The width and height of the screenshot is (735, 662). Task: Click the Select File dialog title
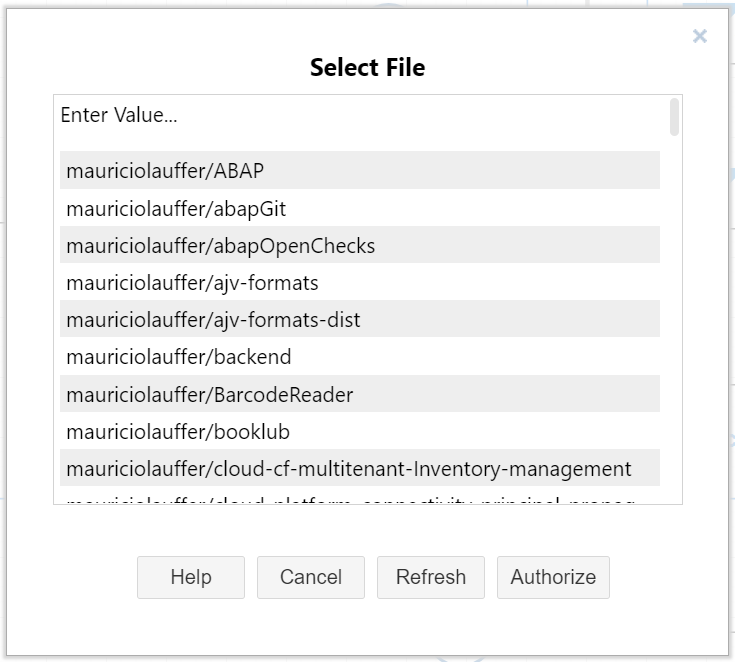tap(367, 68)
